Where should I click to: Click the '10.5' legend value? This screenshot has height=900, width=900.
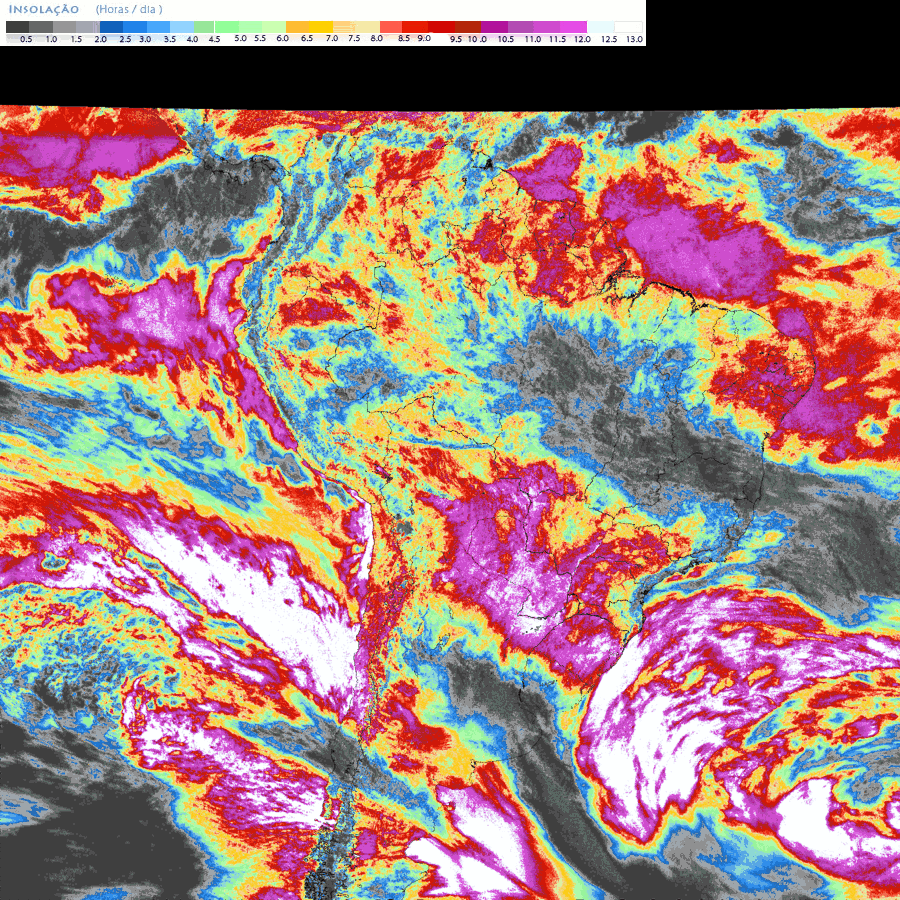pos(506,39)
